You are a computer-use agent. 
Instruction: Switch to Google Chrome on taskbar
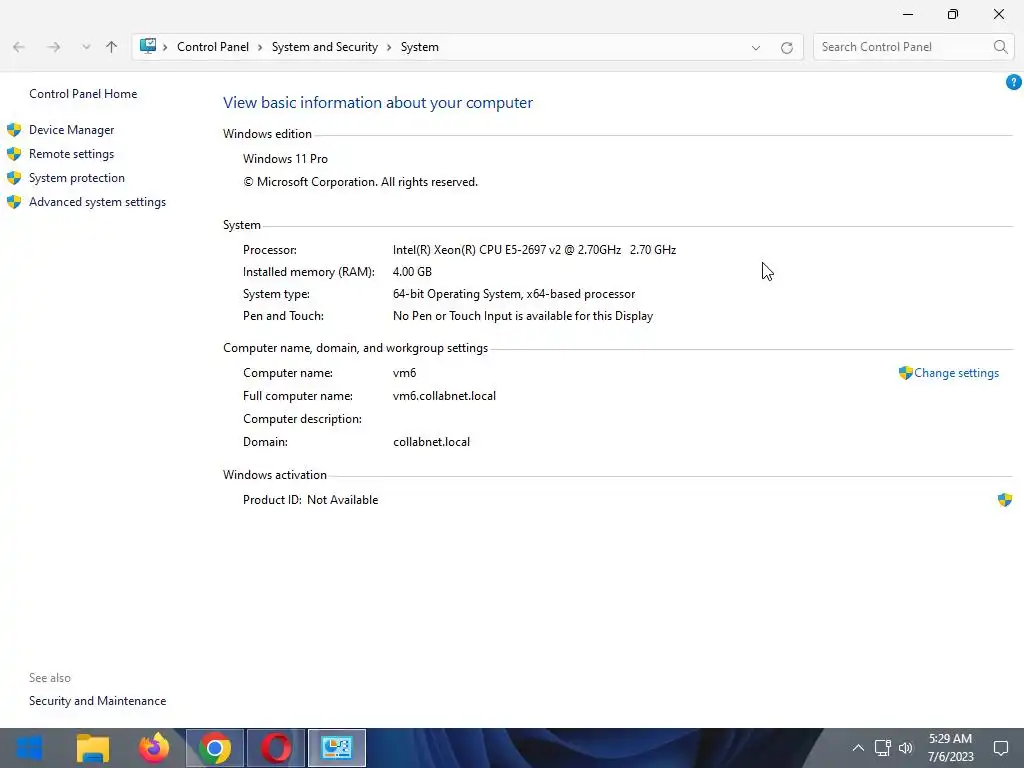coord(215,748)
